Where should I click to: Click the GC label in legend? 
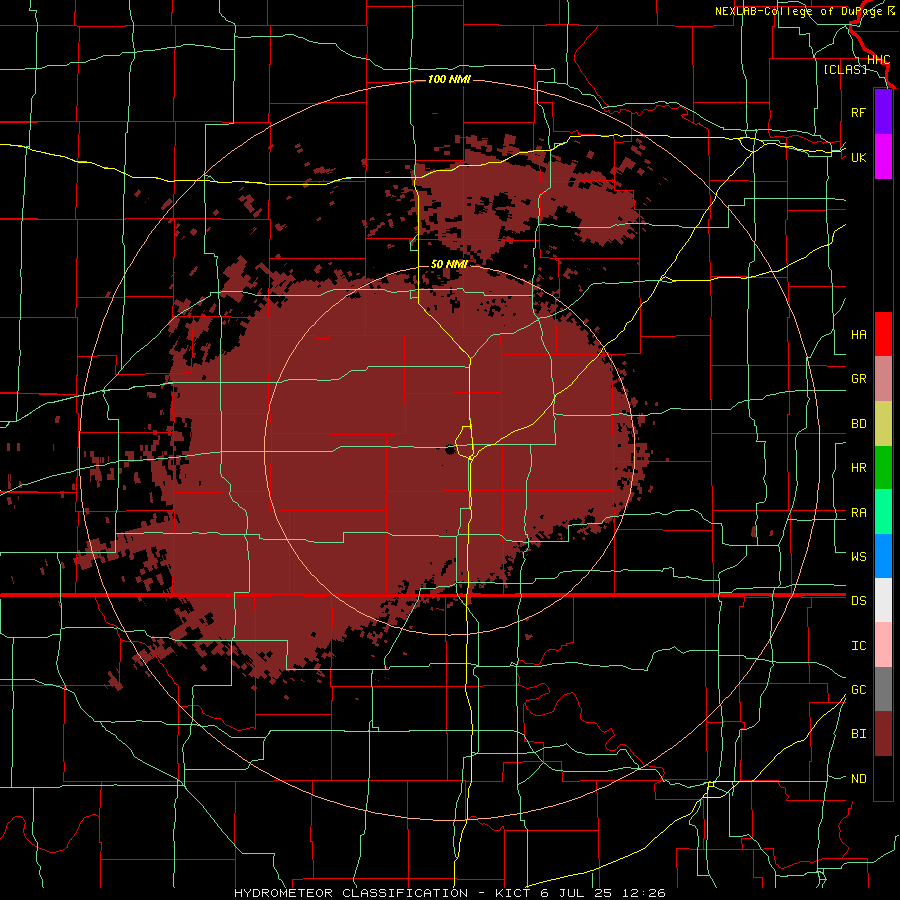(858, 689)
